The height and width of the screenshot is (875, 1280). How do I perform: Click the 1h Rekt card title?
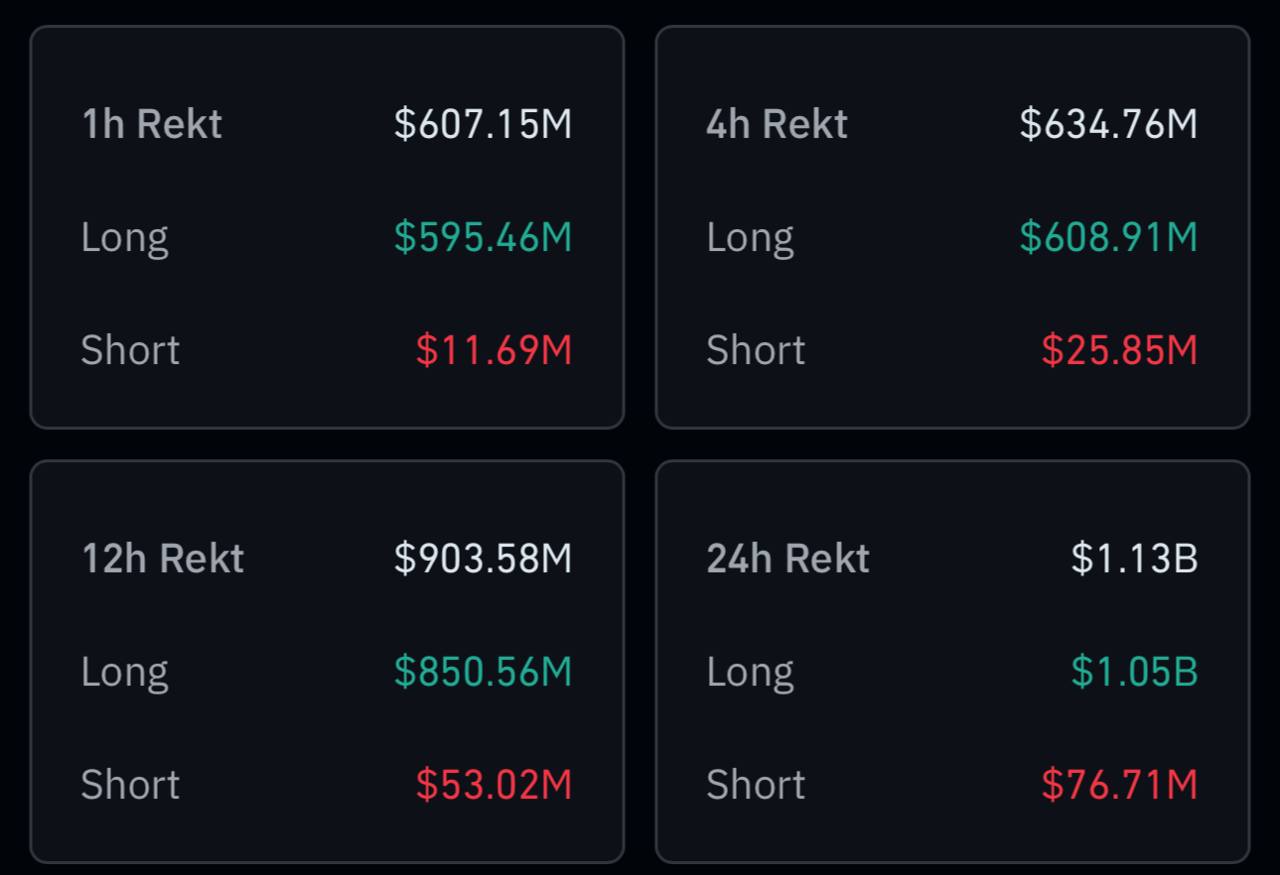(151, 124)
